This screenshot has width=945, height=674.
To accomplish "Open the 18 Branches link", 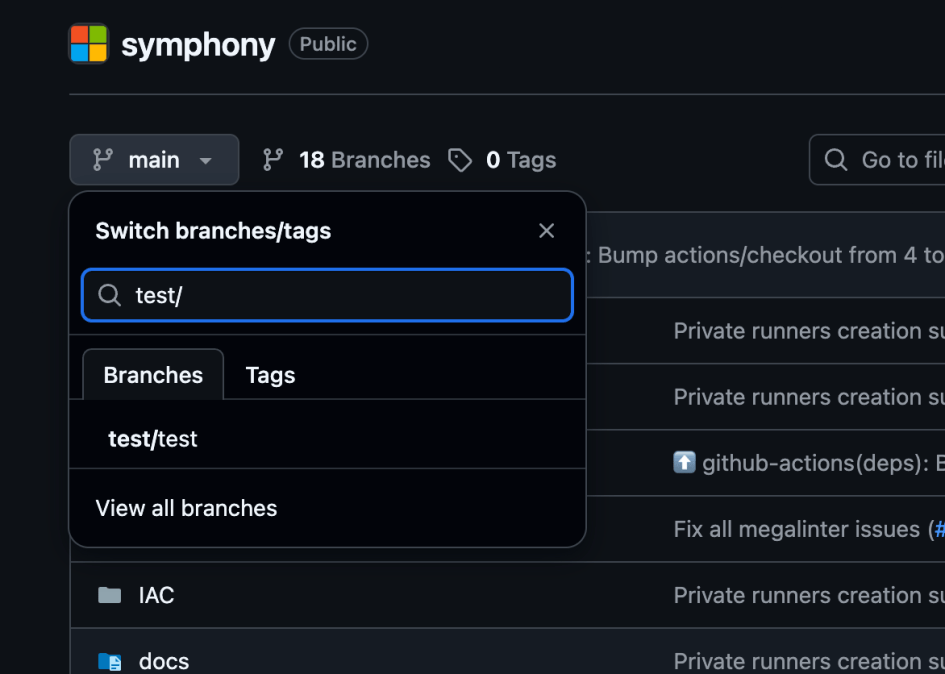I will pos(364,160).
